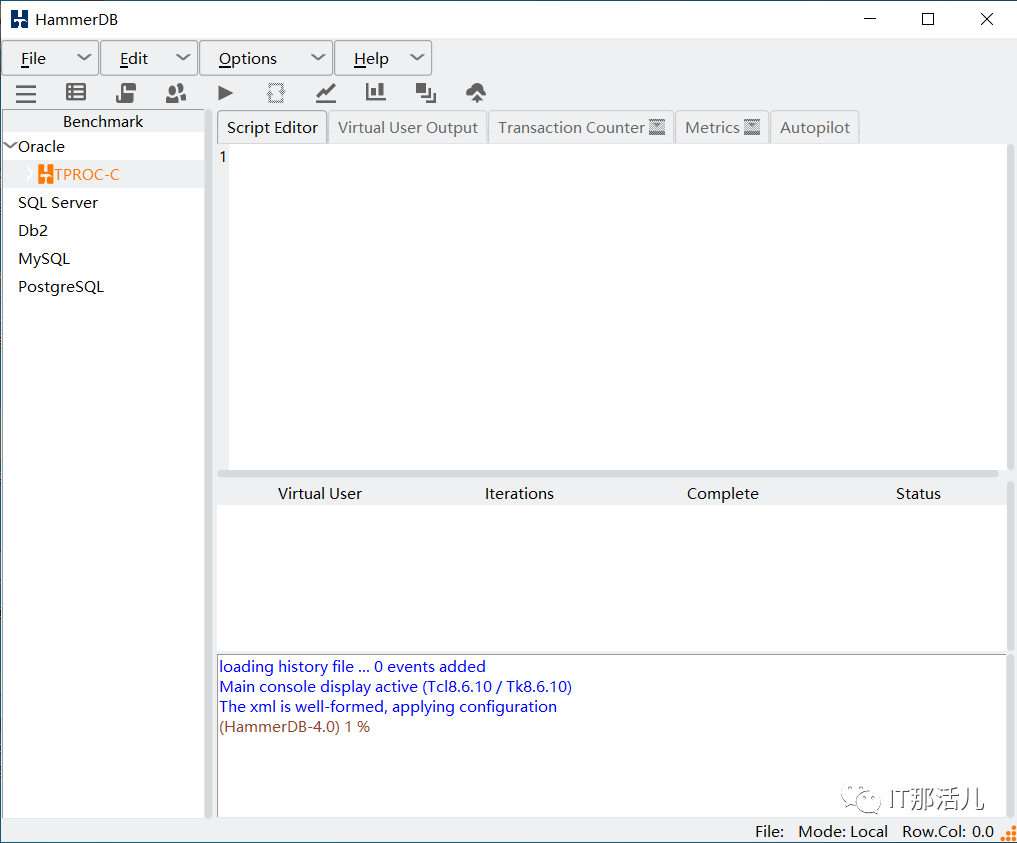Click the 'Mode: Local' status bar text
This screenshot has width=1017, height=843.
(843, 832)
